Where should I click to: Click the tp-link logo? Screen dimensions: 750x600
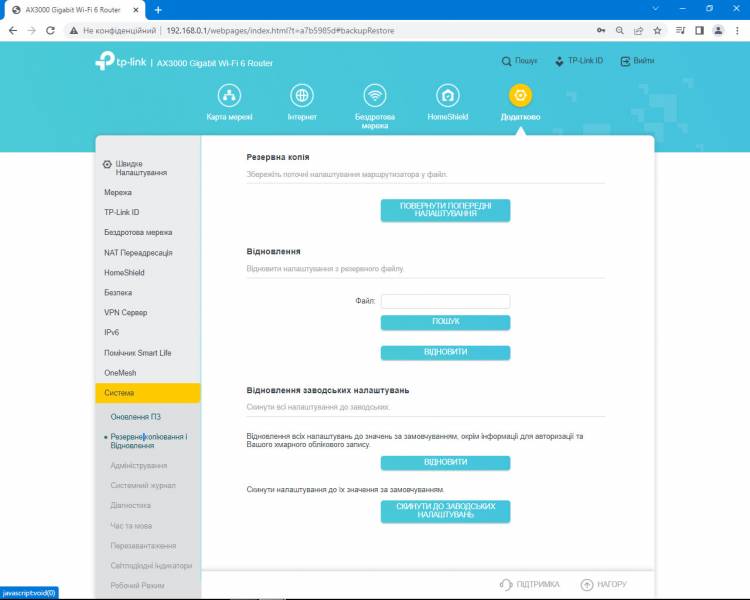[x=121, y=61]
